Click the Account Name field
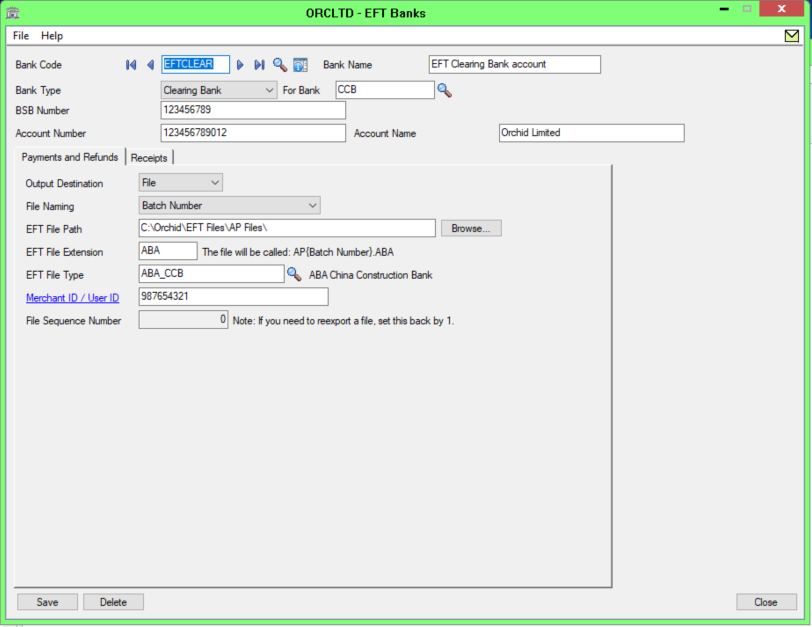The width and height of the screenshot is (812, 627). 591,133
